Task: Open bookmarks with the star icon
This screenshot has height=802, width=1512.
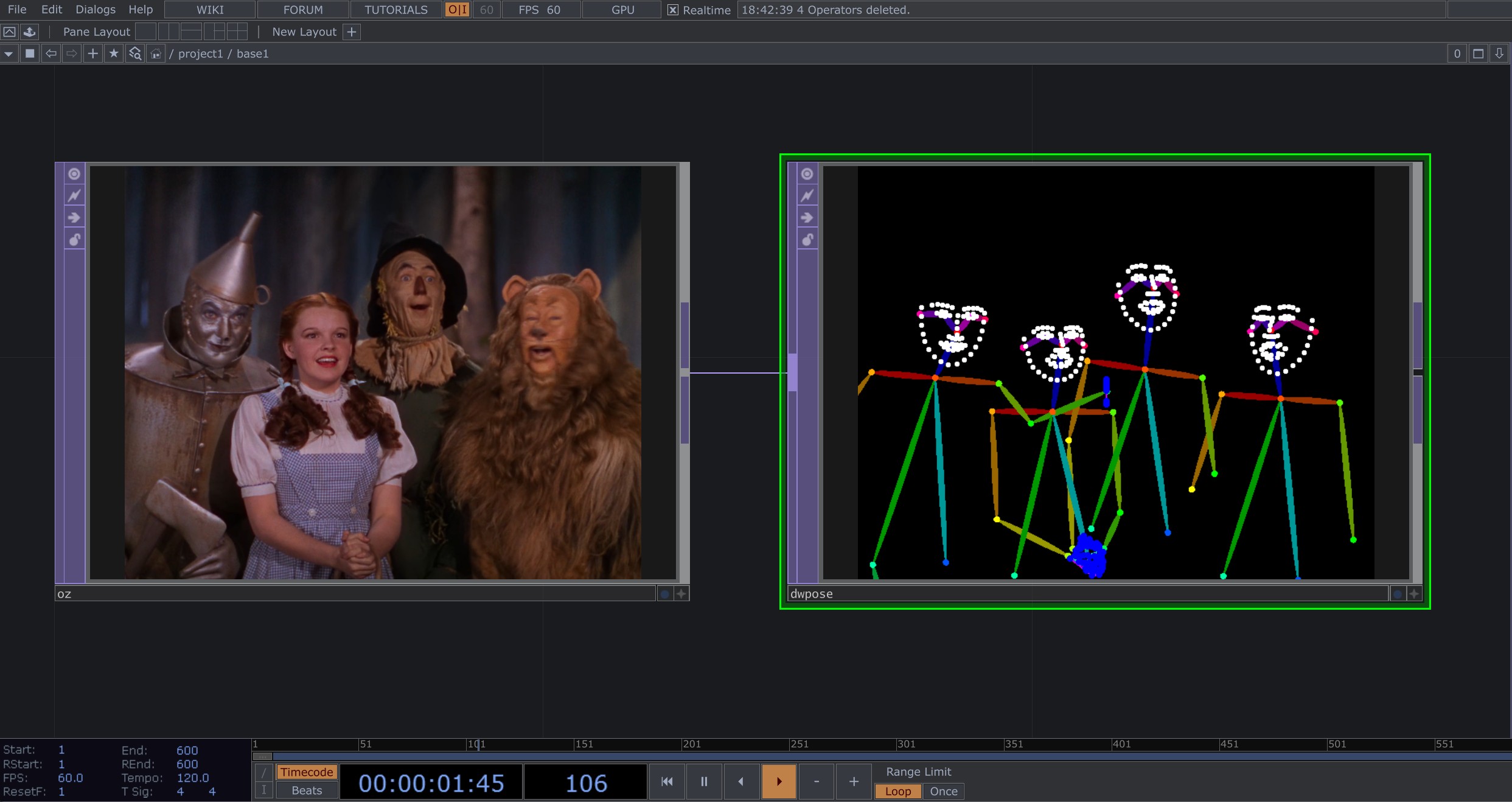Action: click(113, 54)
